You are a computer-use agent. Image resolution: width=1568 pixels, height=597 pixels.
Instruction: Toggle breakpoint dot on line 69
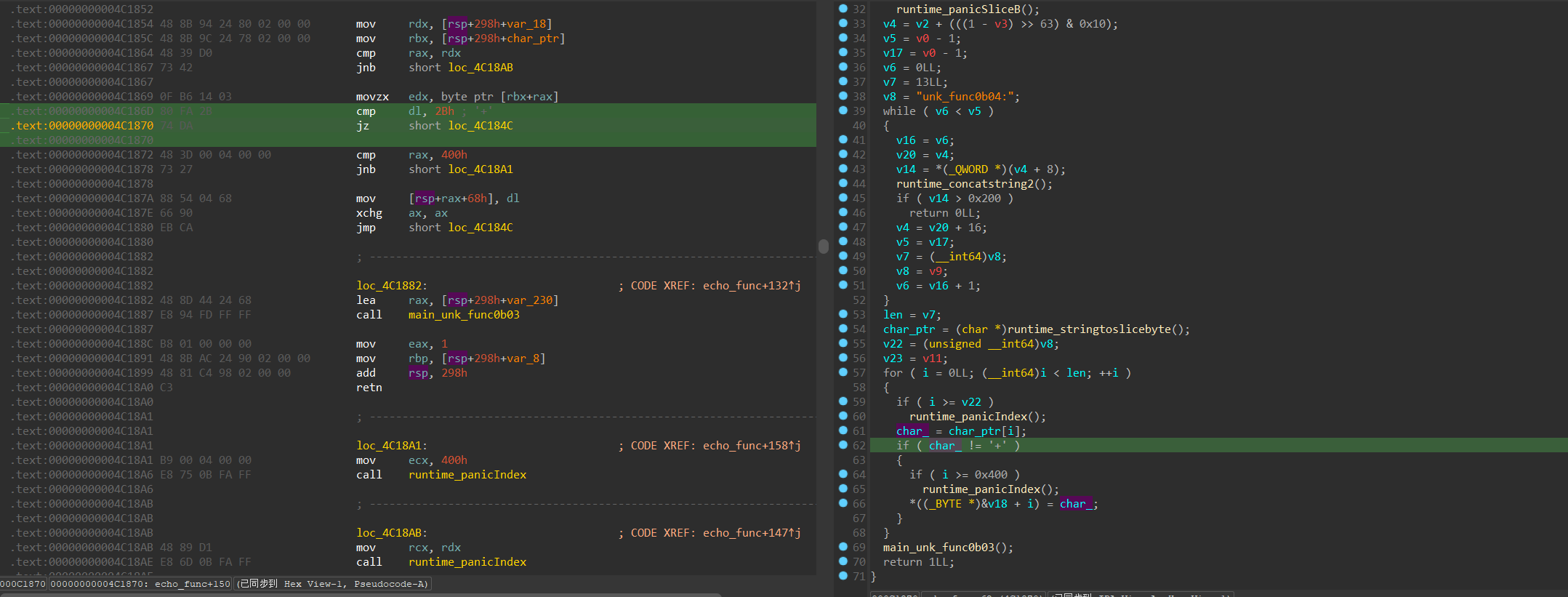click(843, 547)
